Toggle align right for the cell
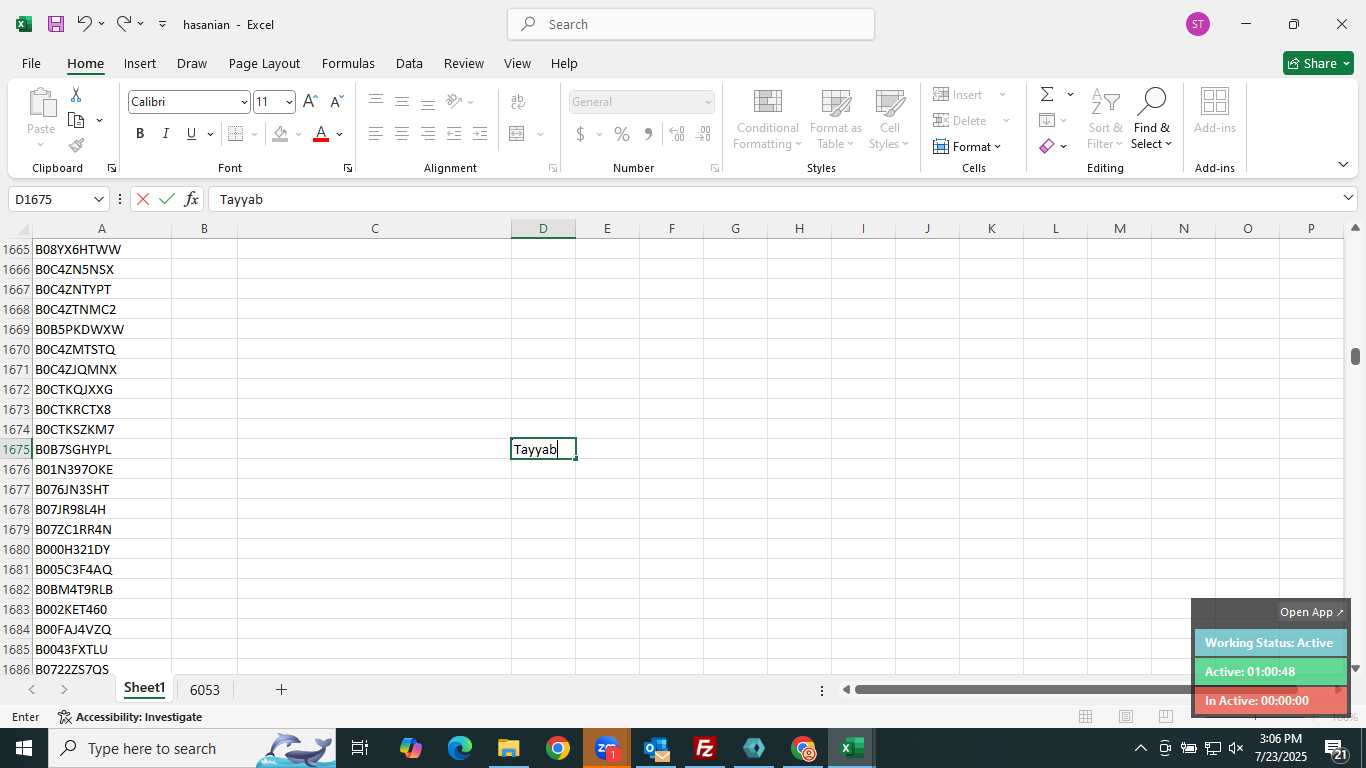 tap(428, 134)
